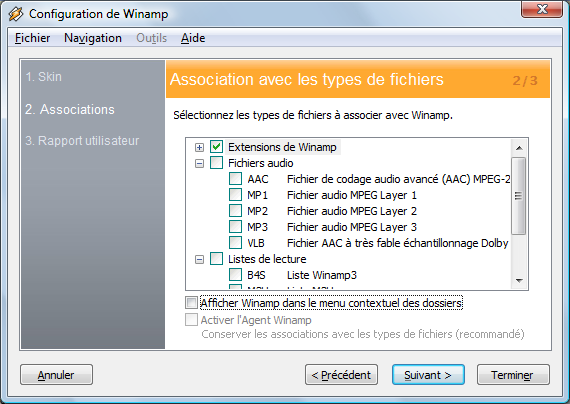Collapse the Fichiers audio node
The height and width of the screenshot is (404, 570).
[199, 164]
